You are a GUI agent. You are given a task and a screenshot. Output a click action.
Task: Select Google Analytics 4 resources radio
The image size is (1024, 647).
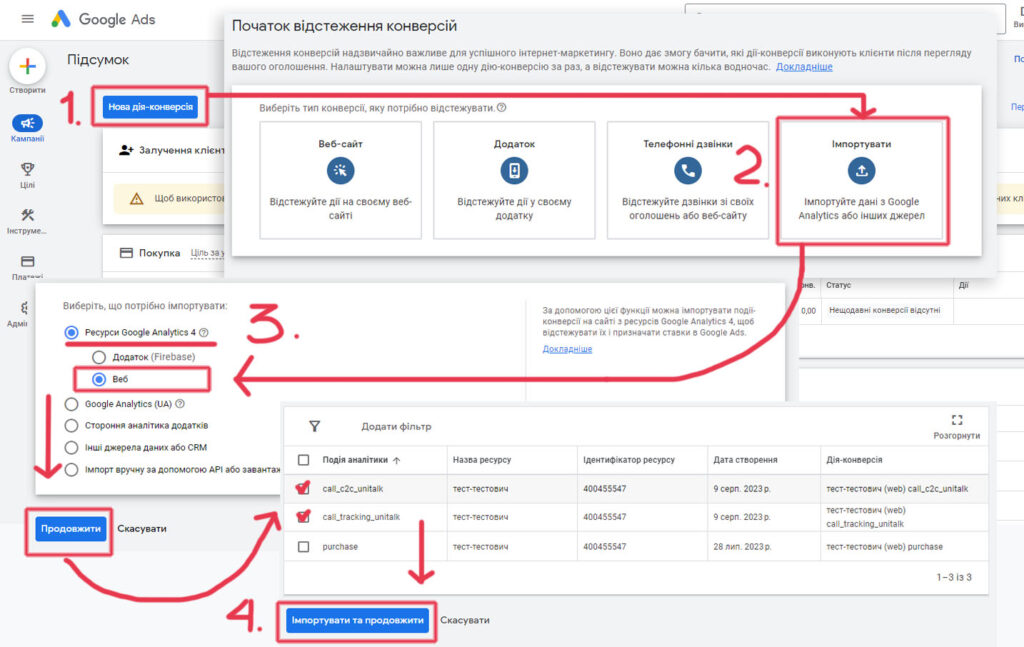coord(71,333)
